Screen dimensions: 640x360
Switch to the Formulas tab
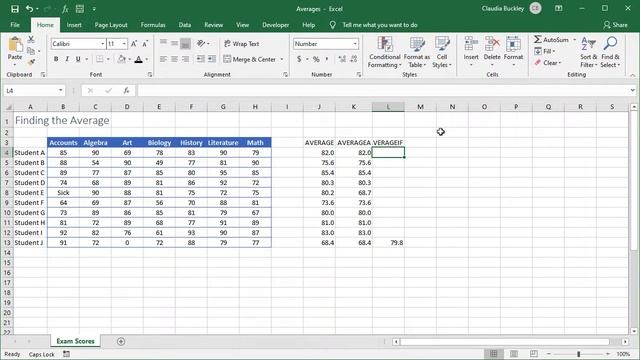(153, 25)
